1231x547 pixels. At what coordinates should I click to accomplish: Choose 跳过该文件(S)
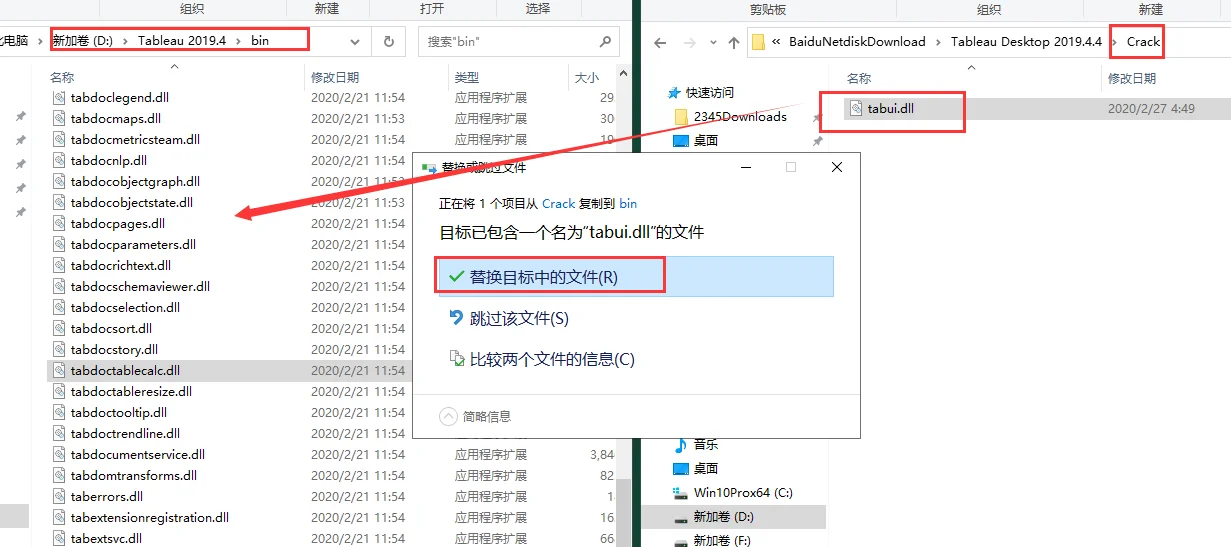click(518, 319)
